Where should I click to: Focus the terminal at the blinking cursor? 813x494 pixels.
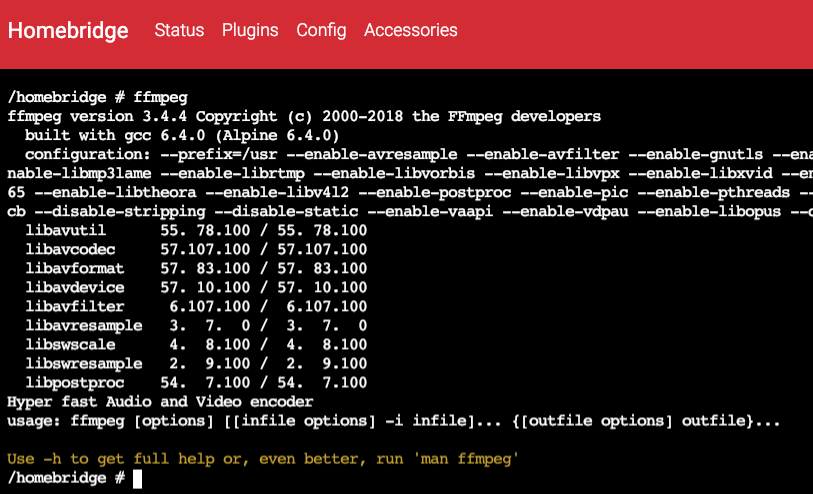pyautogui.click(x=137, y=478)
